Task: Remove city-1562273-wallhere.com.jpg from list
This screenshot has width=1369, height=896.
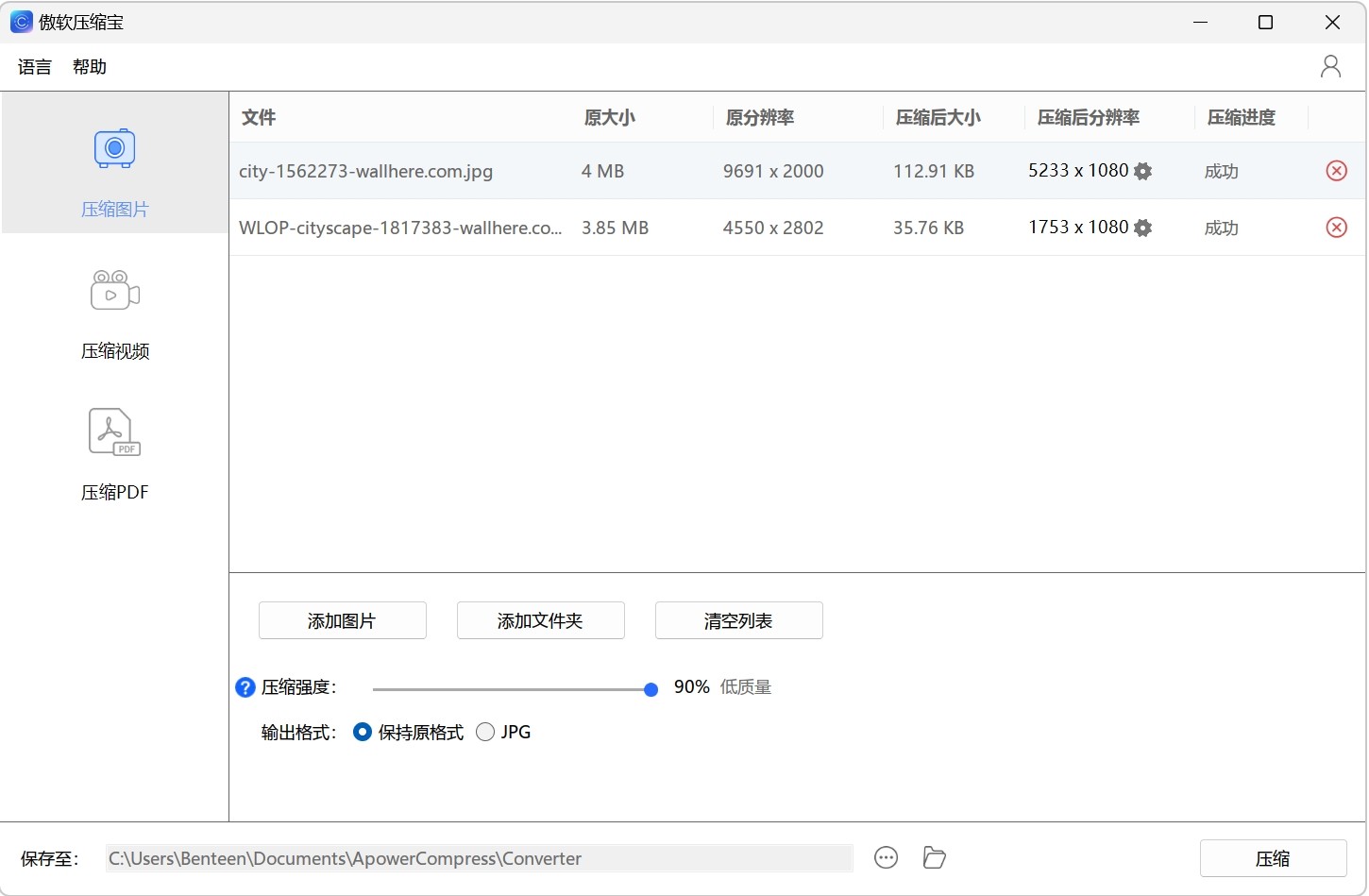Action: coord(1336,171)
